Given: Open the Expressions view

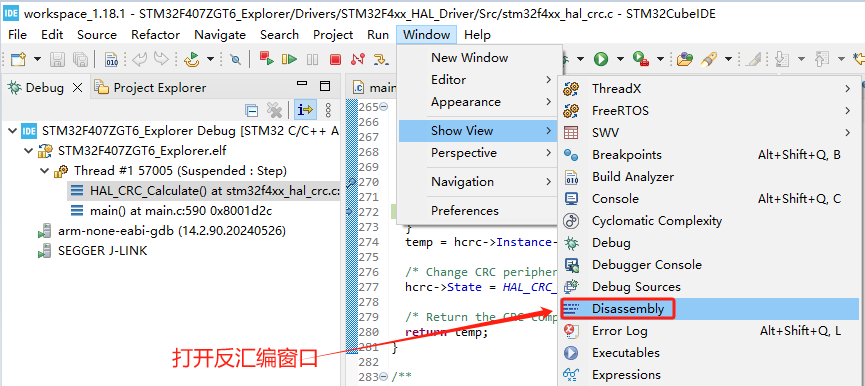Looking at the screenshot, I should pyautogui.click(x=709, y=374).
